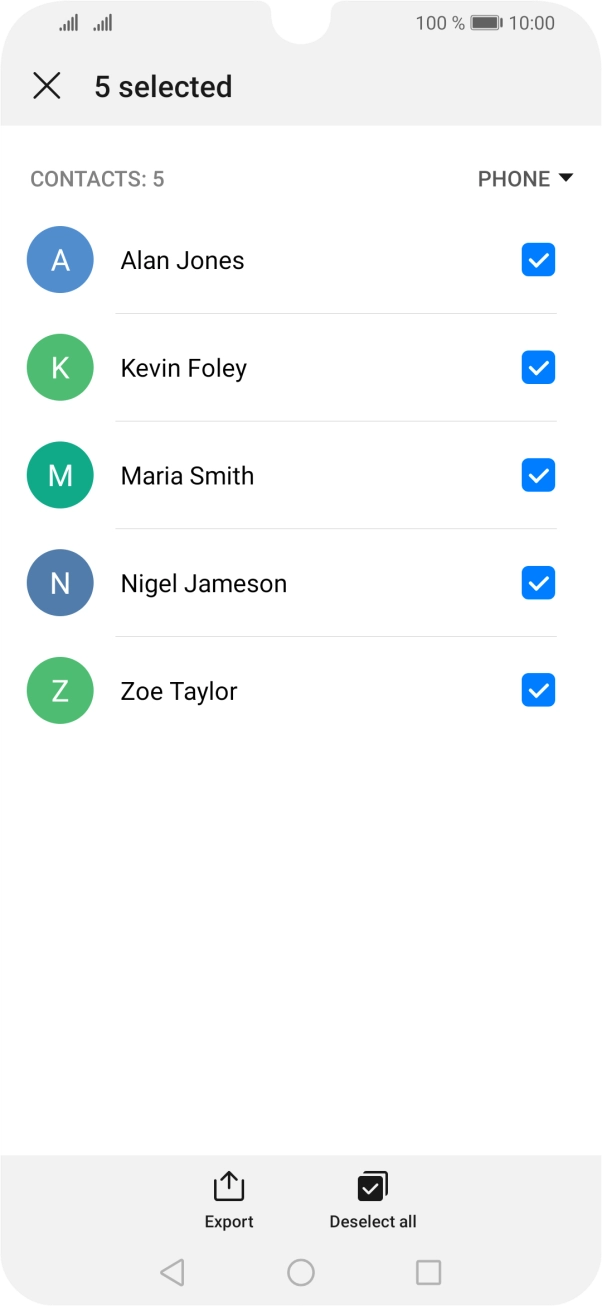The width and height of the screenshot is (602, 1306).
Task: Toggle the Nigel Jameson checkbox
Action: (x=538, y=583)
